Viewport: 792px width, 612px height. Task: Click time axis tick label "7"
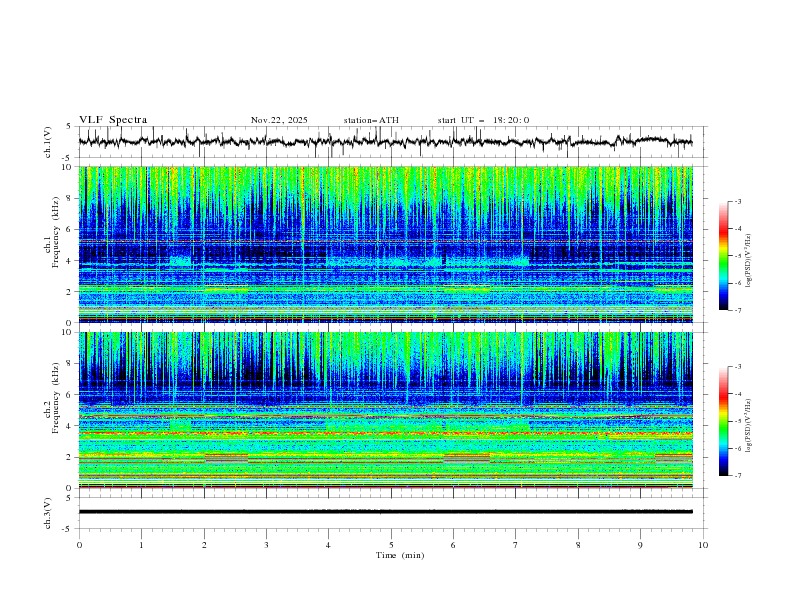516,545
